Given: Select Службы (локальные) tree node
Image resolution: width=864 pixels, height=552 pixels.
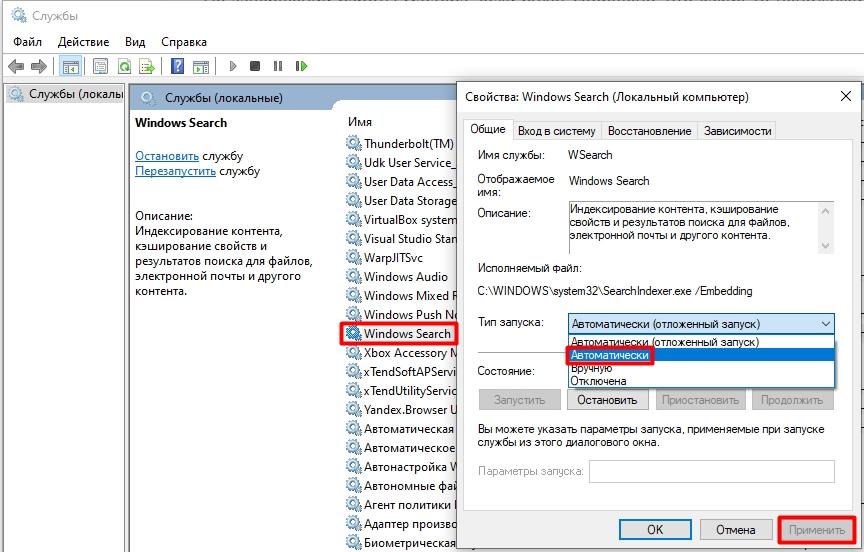Looking at the screenshot, I should (65, 94).
